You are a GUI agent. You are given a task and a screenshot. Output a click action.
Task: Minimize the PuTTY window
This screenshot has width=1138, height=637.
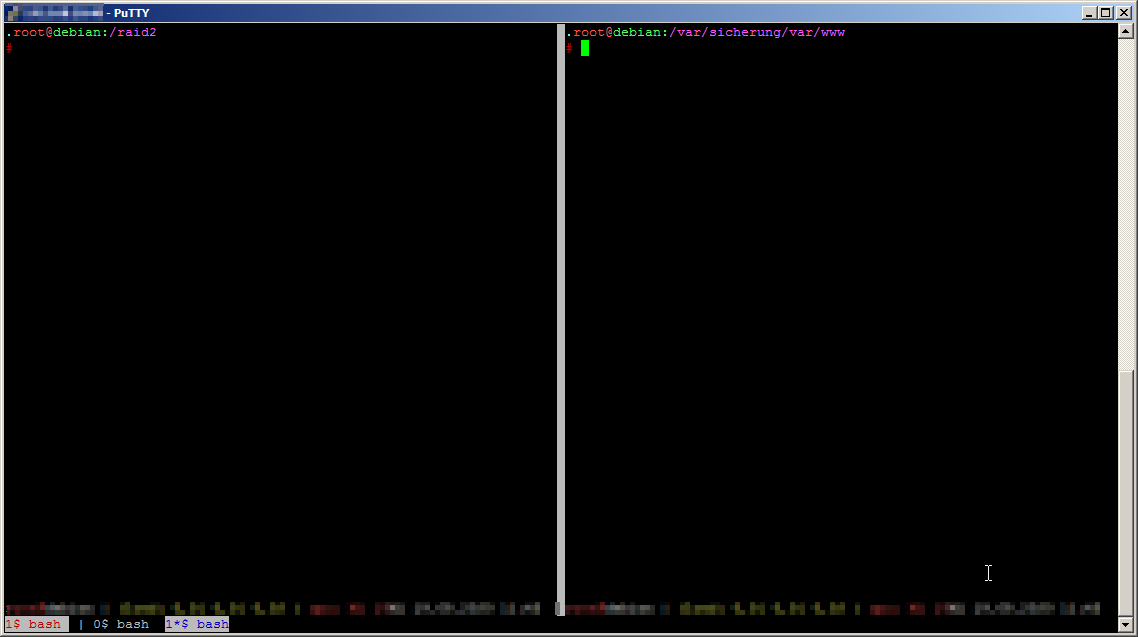point(1089,13)
